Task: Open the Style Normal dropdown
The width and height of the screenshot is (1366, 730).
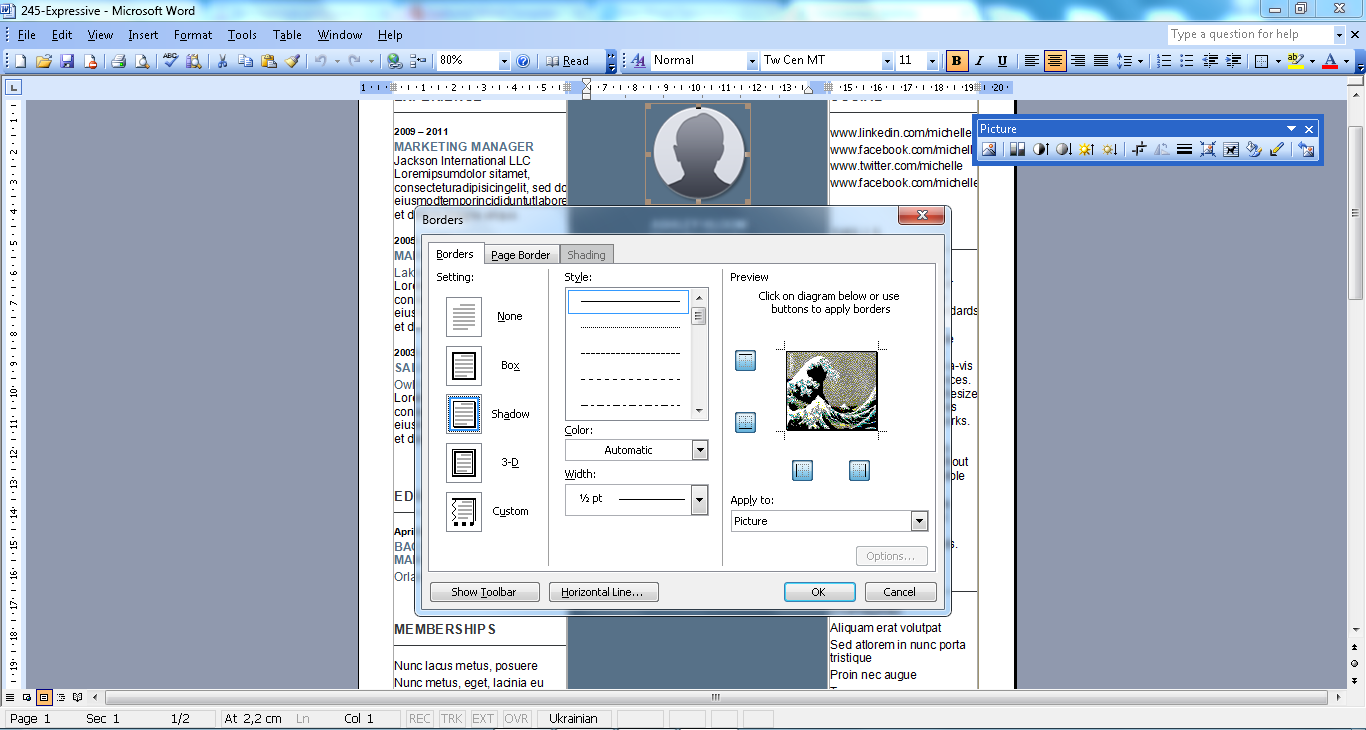Action: pos(752,61)
